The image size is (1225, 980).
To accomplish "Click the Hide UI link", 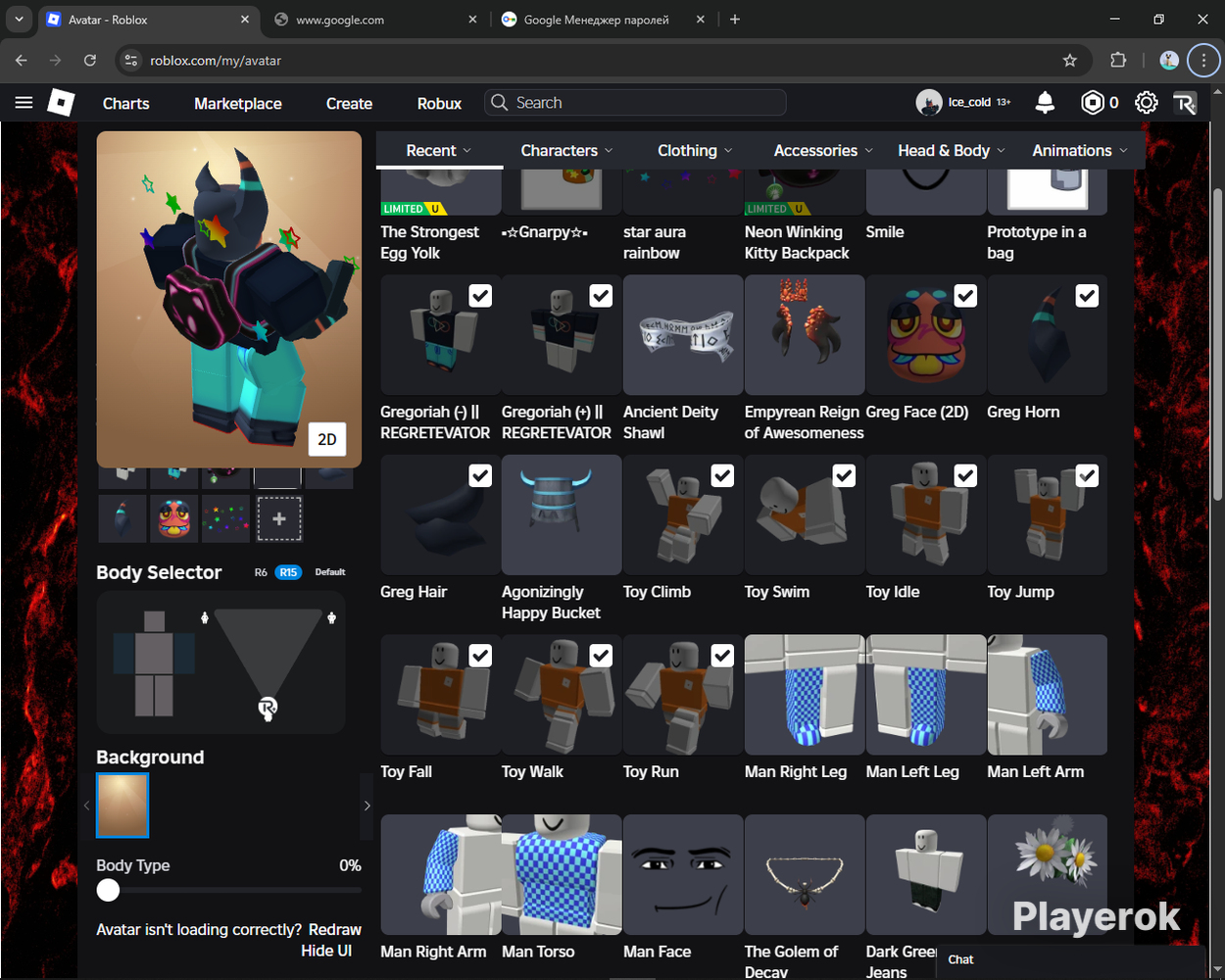I will pos(326,951).
